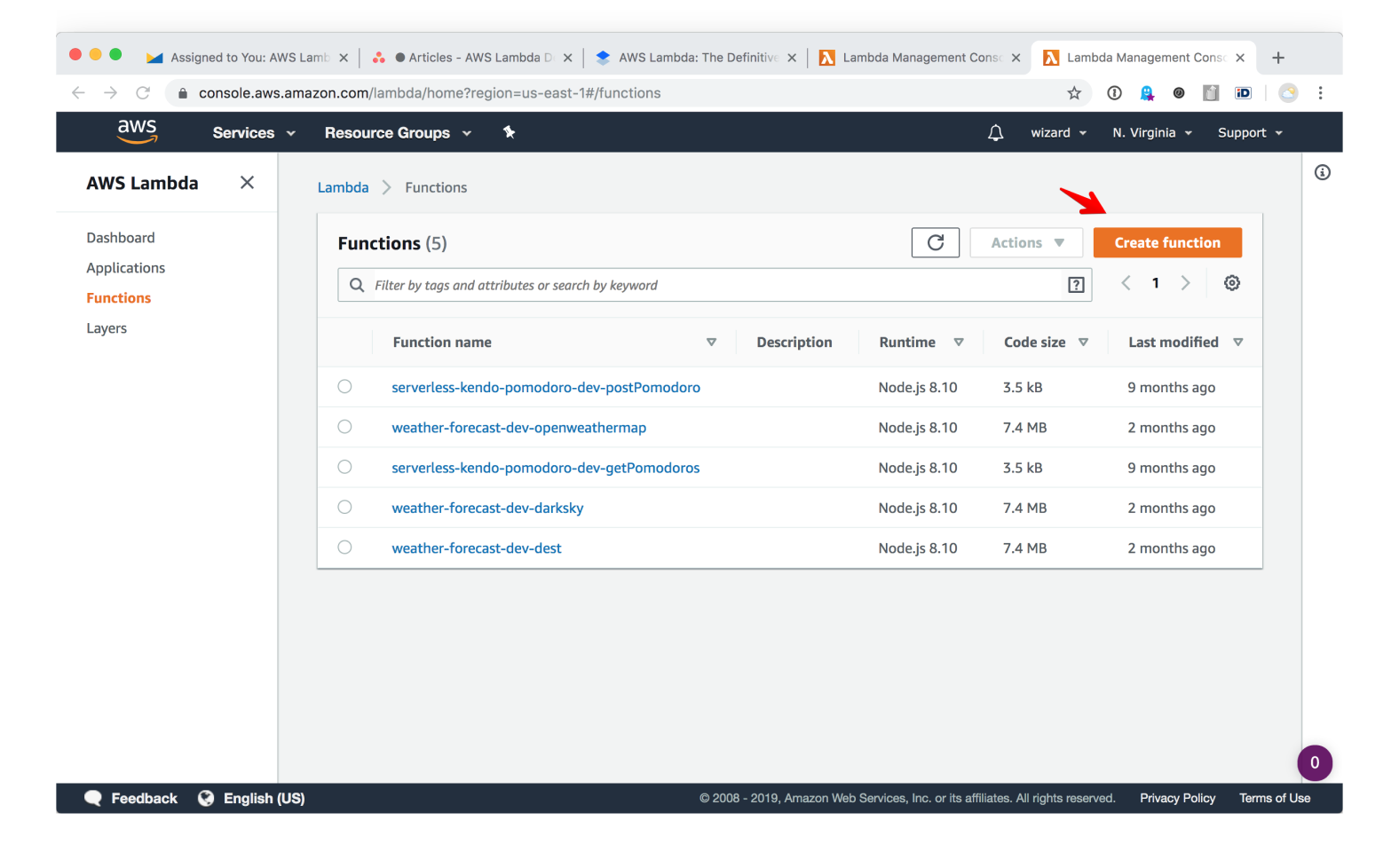Click the notifications bell icon

(995, 133)
